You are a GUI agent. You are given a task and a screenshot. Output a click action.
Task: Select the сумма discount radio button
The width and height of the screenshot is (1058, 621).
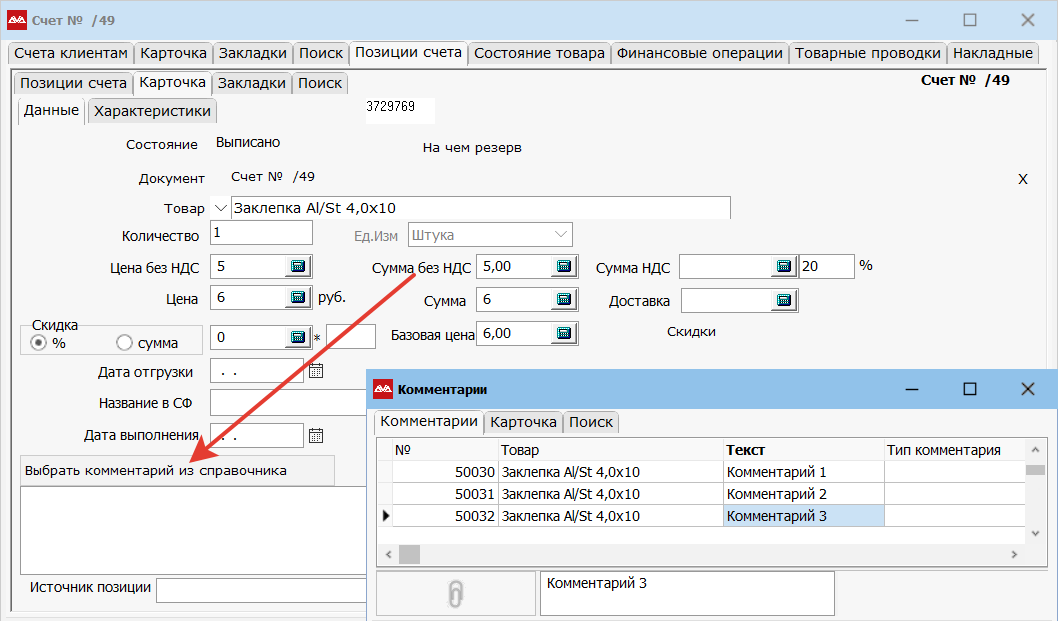click(124, 343)
